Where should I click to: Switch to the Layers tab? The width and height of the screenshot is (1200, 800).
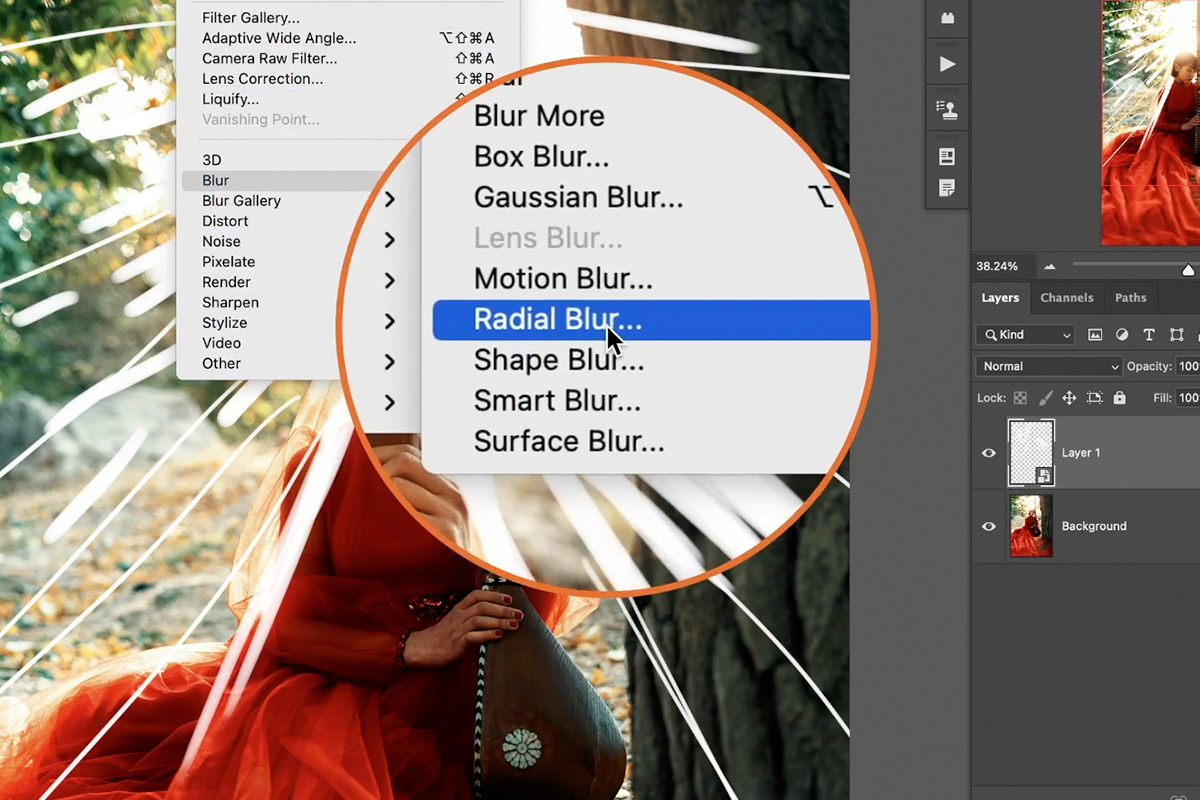click(x=1000, y=298)
